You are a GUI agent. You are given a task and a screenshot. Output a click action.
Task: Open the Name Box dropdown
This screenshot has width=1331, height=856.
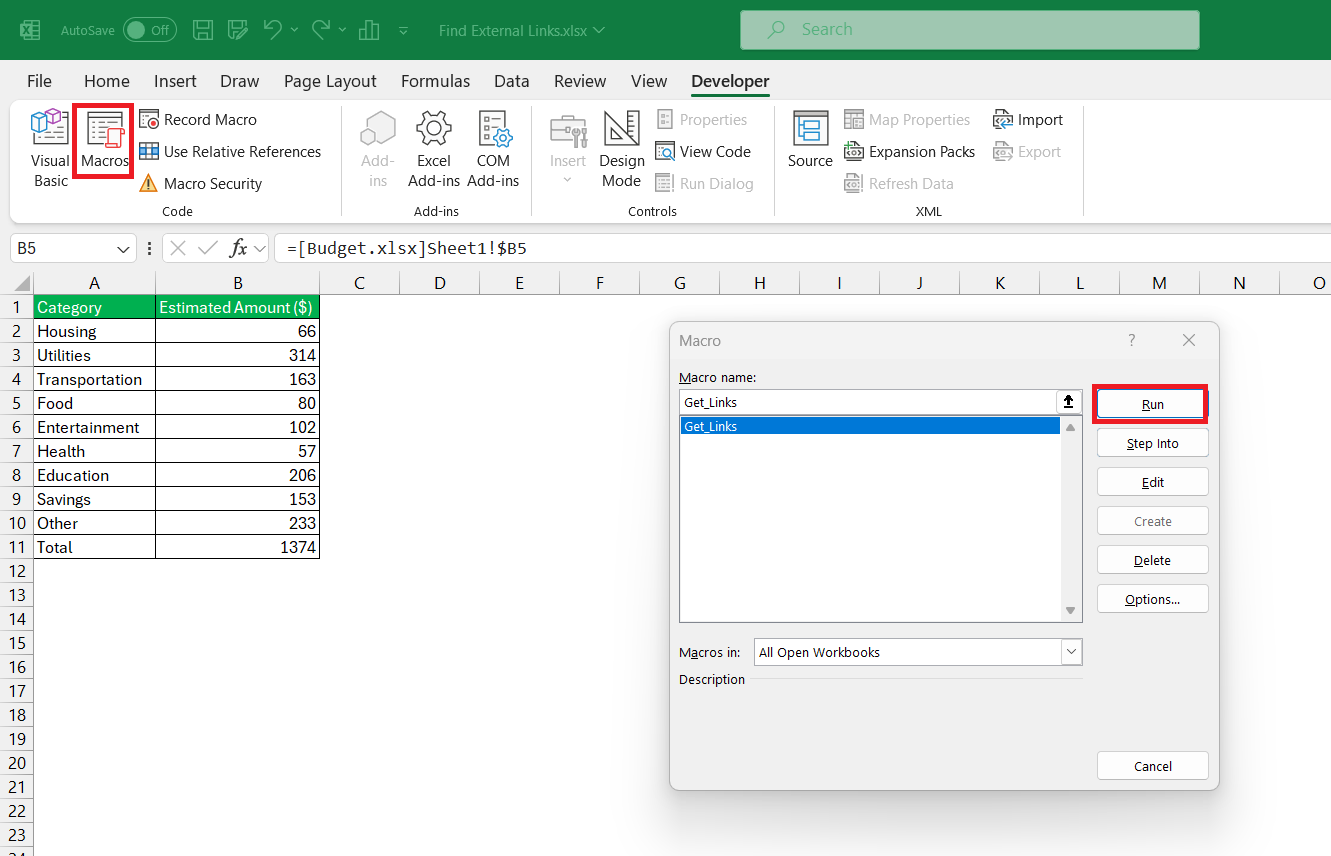(123, 247)
